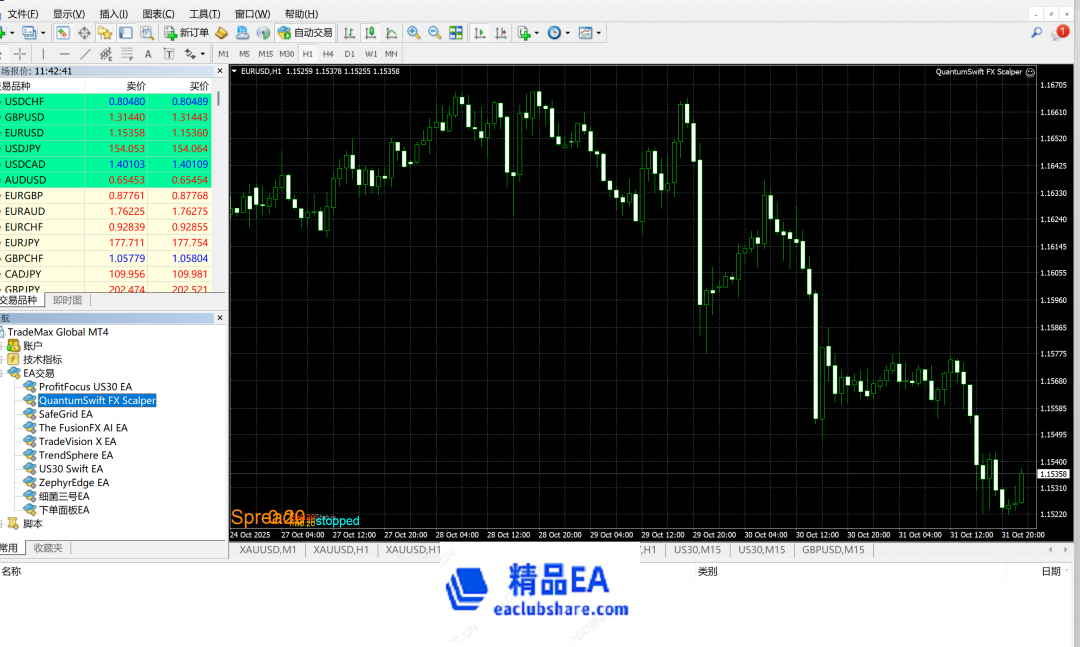1080x647 pixels.
Task: Switch to the US30,M15 chart tab
Action: [699, 550]
